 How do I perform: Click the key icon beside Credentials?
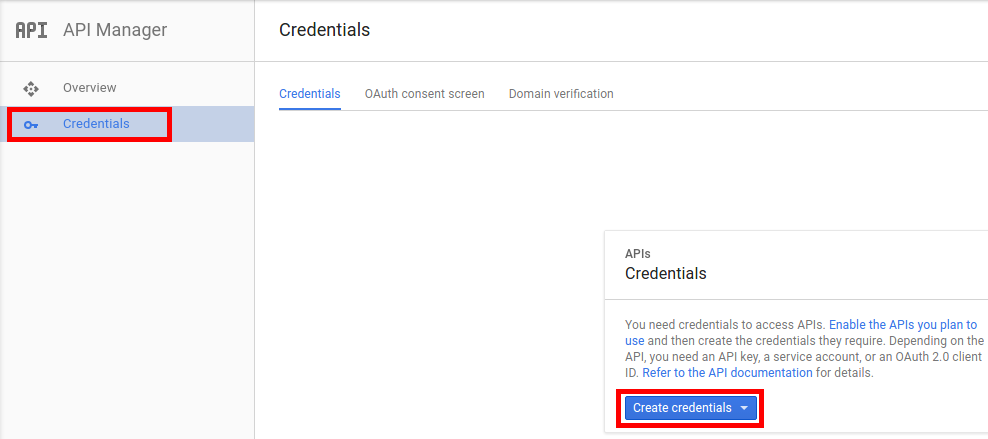pyautogui.click(x=31, y=125)
